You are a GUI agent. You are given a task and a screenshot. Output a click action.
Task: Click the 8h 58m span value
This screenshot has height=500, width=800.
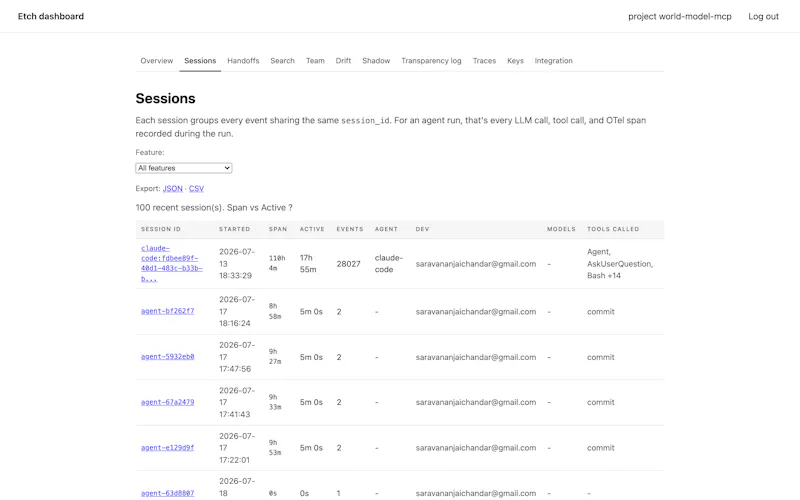pyautogui.click(x=275, y=311)
